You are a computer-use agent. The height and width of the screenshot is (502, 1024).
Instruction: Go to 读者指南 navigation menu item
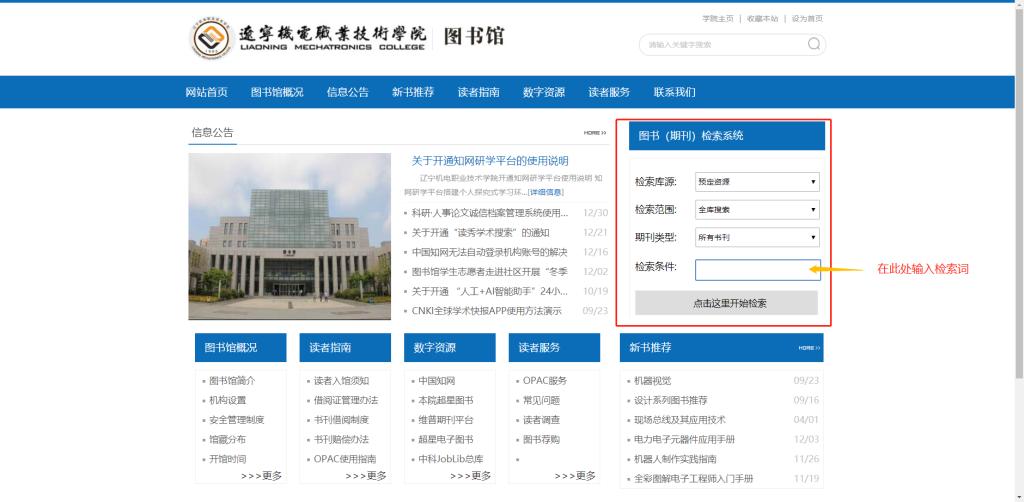click(x=478, y=92)
